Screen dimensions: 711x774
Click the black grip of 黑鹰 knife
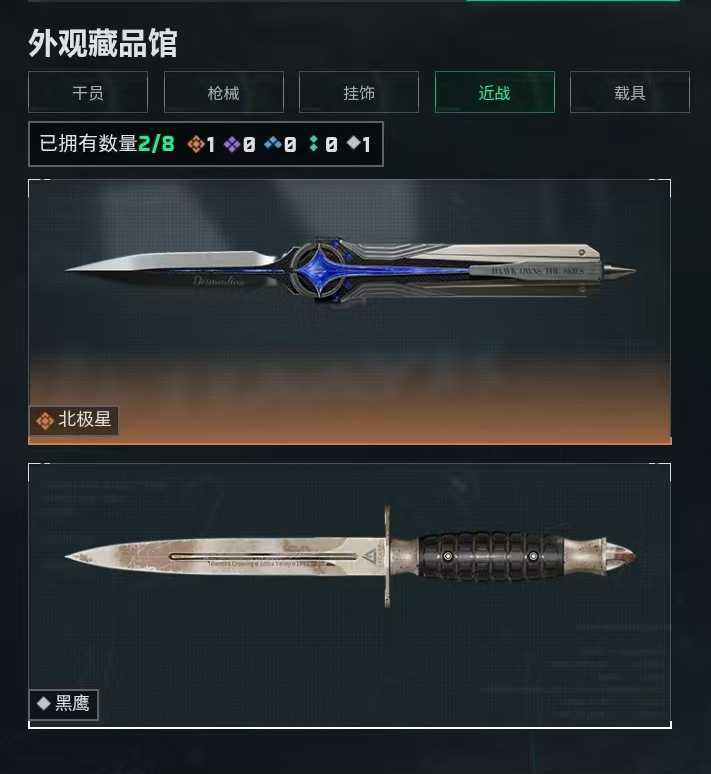[491, 556]
